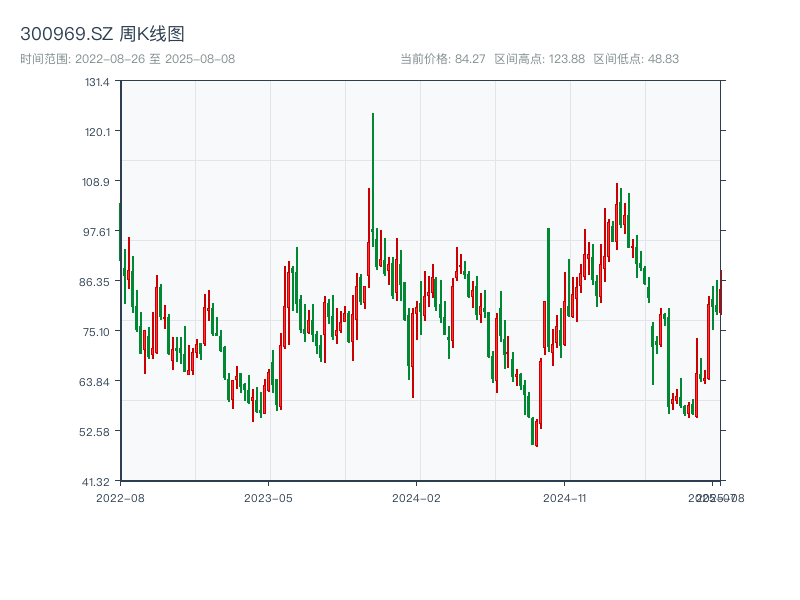Click the 75.10 y-axis price label
The width and height of the screenshot is (800, 600).
click(x=97, y=332)
